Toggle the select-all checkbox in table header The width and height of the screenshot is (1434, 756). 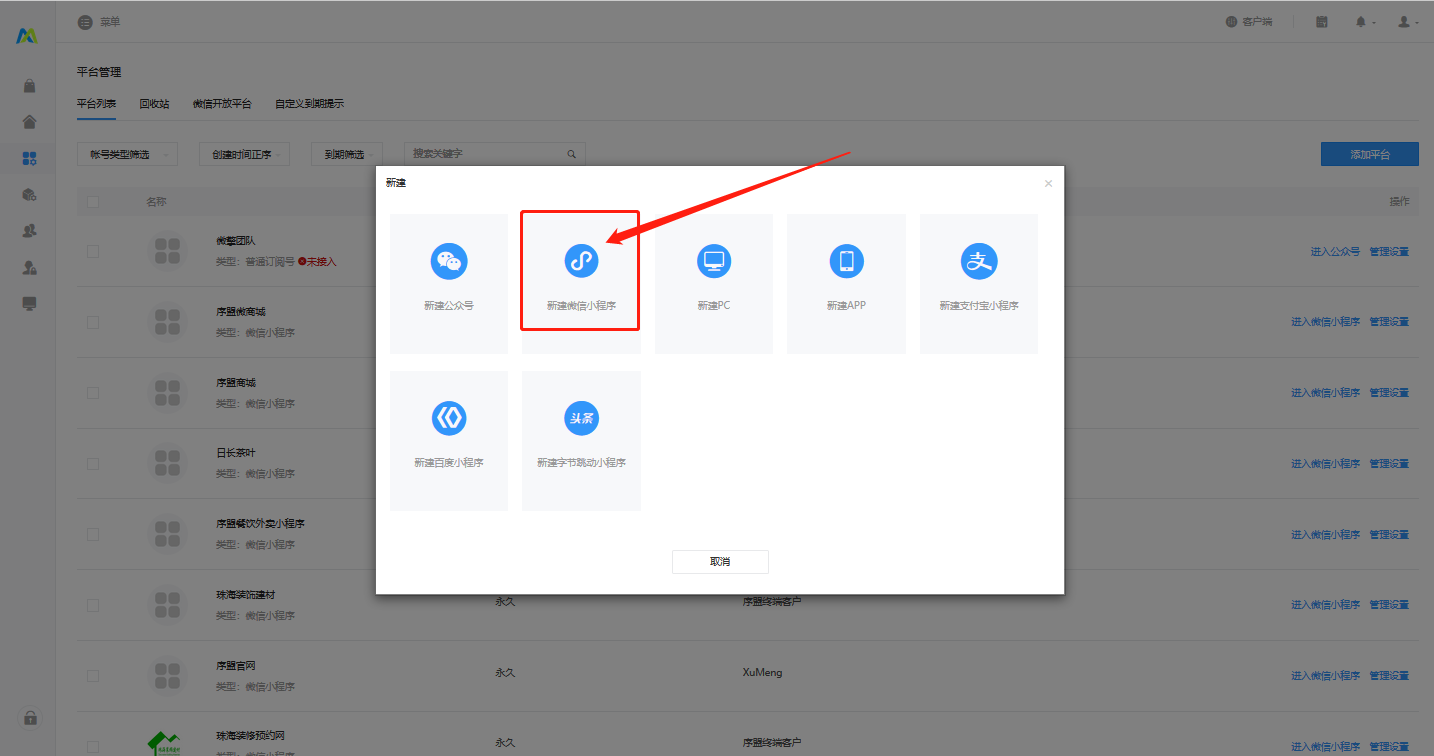coord(93,202)
